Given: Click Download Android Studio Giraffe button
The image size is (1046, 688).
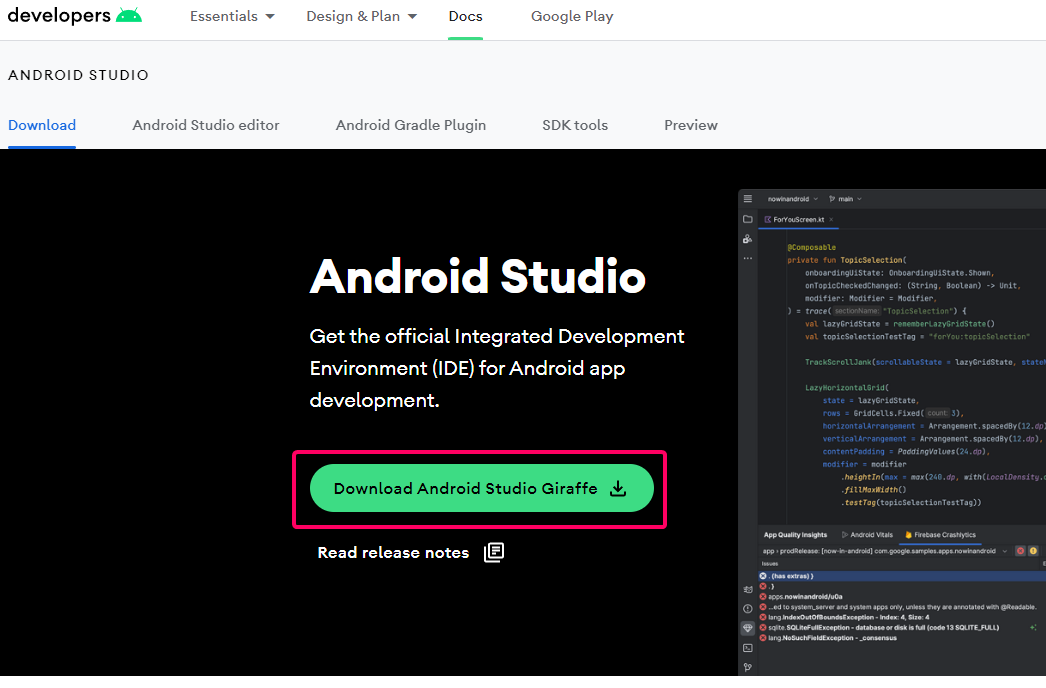Looking at the screenshot, I should coord(482,488).
